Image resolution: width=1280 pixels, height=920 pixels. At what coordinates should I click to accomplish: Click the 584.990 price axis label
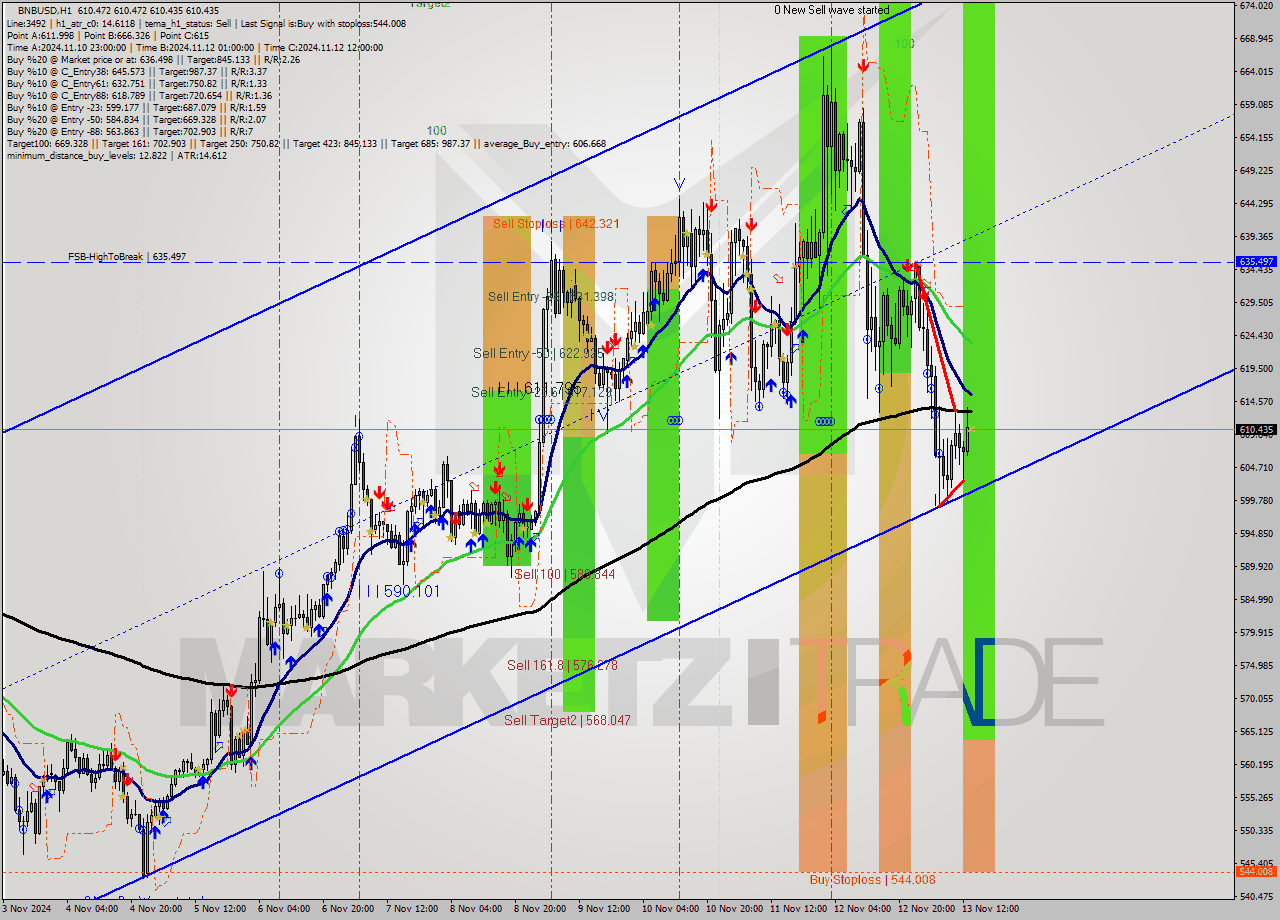[x=1258, y=599]
